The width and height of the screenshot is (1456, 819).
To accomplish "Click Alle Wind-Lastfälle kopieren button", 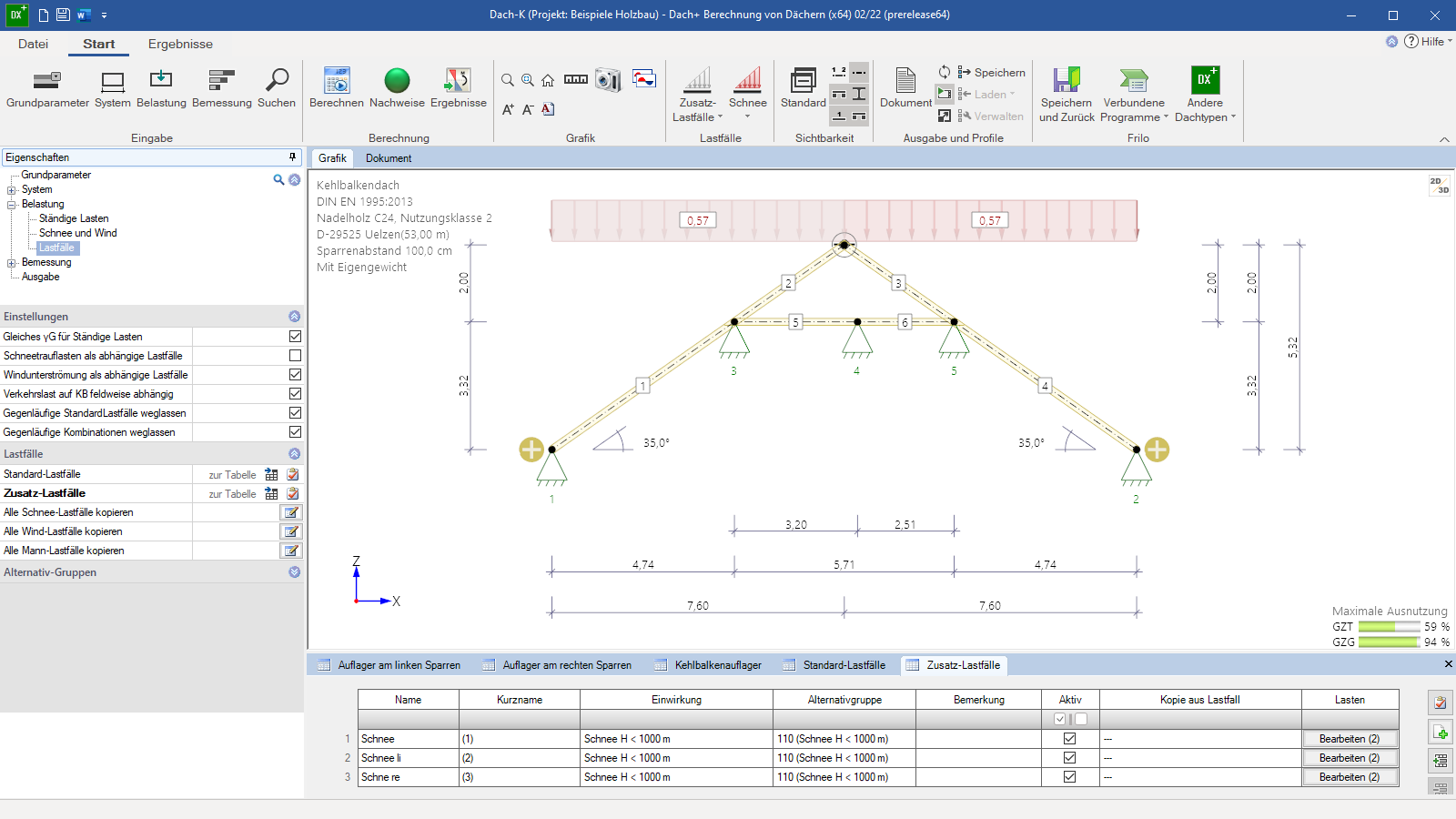I will click(x=291, y=531).
